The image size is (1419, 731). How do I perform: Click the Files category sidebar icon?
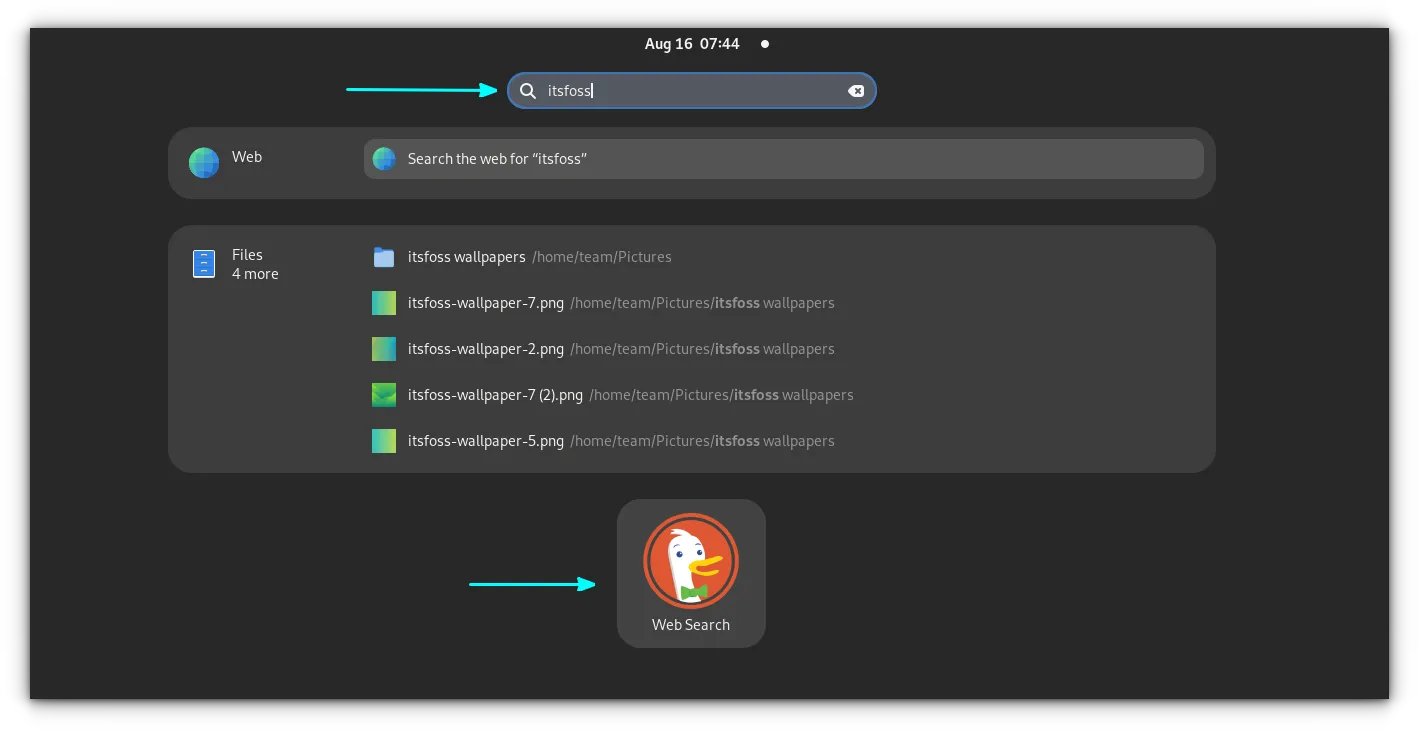203,263
